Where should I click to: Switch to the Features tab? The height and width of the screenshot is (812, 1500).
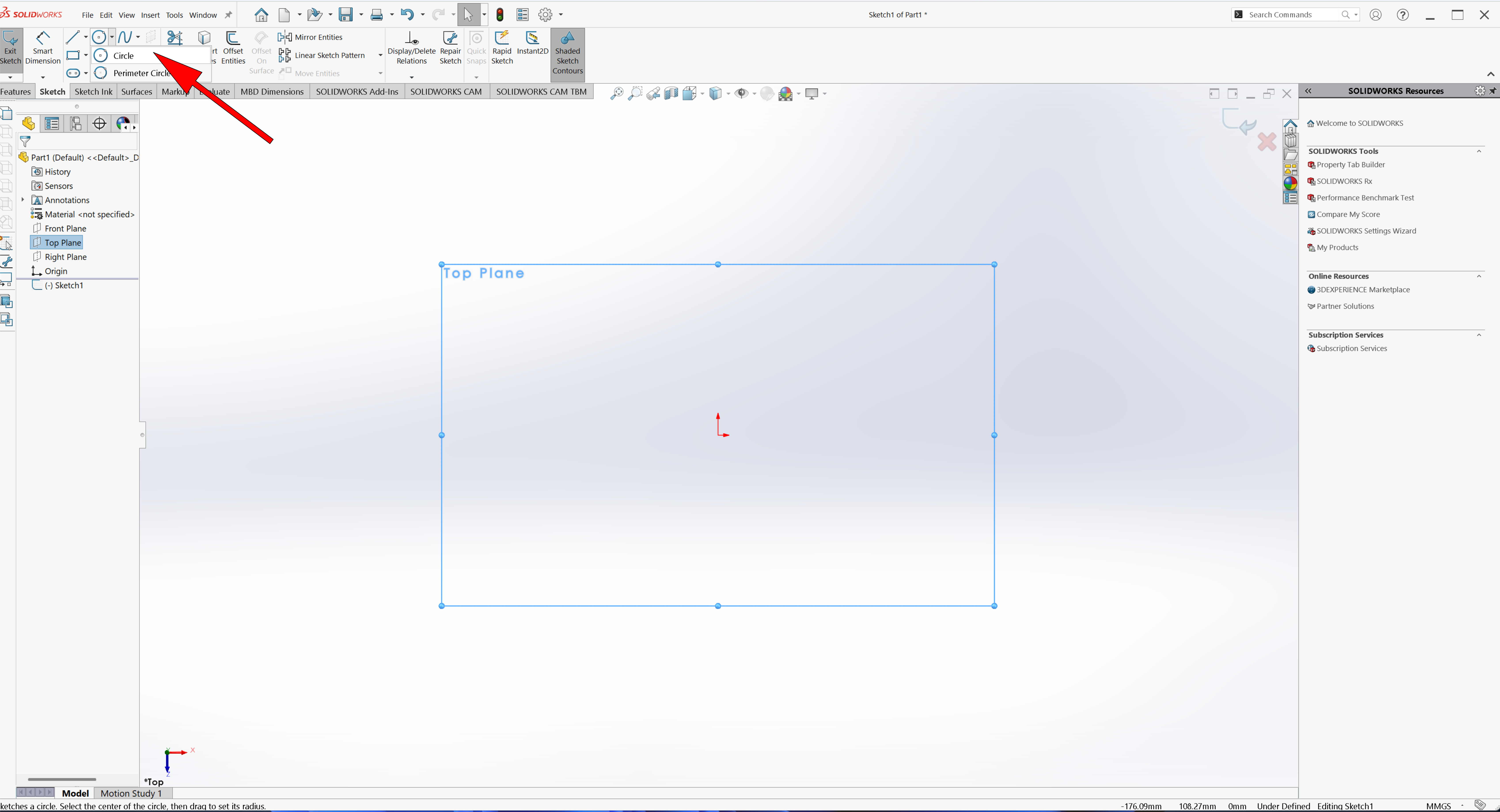16,91
